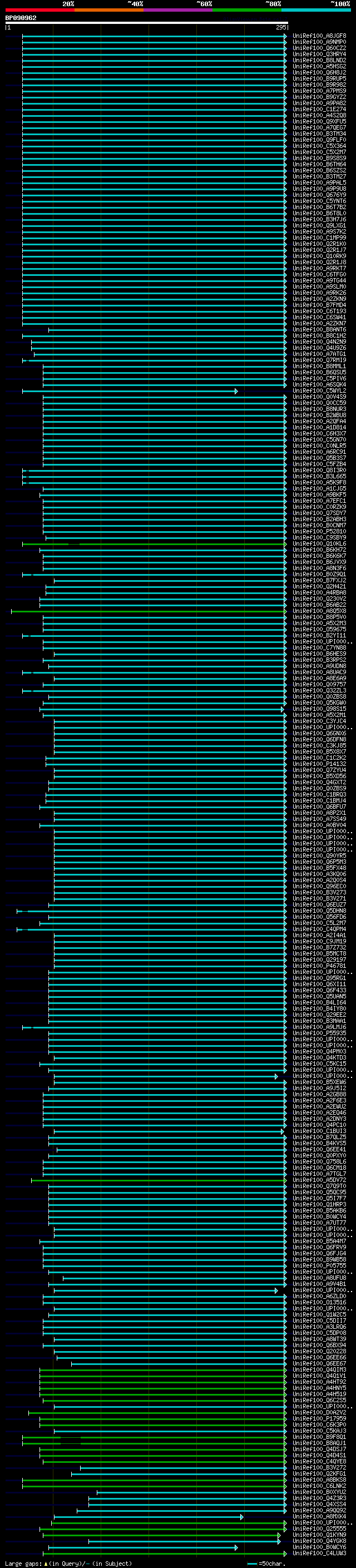Viewport: 356px width, 1568px height.
Task: Open the UniRef100_B8ANT6 hit
Action: pyautogui.click(x=319, y=329)
